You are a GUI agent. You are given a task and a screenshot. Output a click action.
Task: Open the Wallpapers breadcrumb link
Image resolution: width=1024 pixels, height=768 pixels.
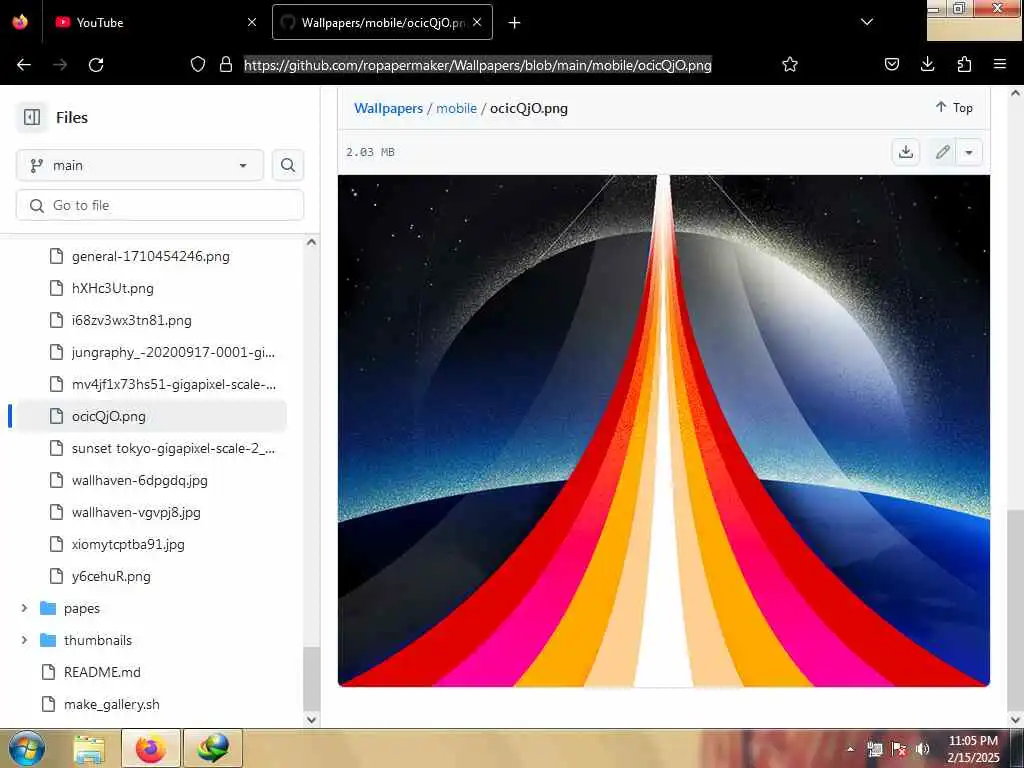389,108
